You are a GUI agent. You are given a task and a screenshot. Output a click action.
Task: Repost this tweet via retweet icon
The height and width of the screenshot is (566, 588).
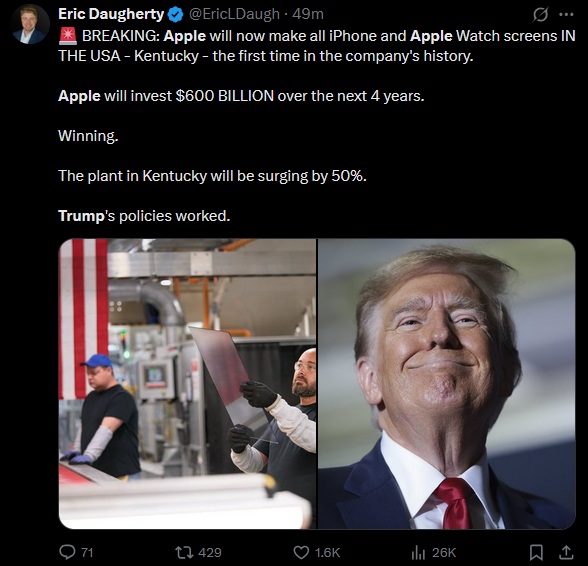[184, 552]
